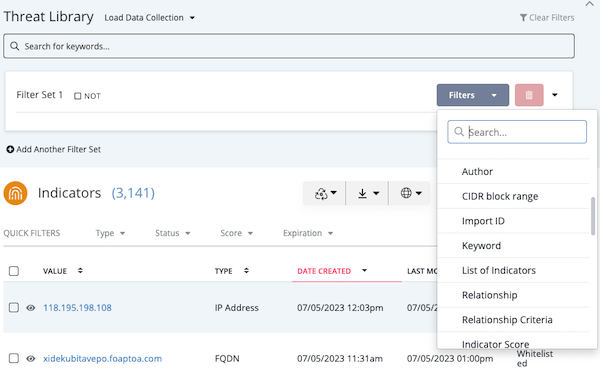Focus the Search for keywords field
The height and width of the screenshot is (372, 600).
point(289,46)
